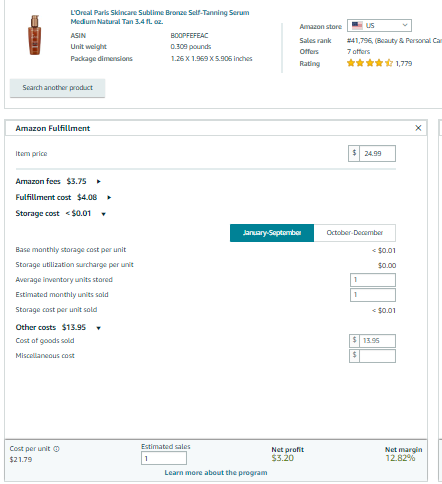Open the Amazon store country dropdown
442x484 pixels.
[x=379, y=25]
